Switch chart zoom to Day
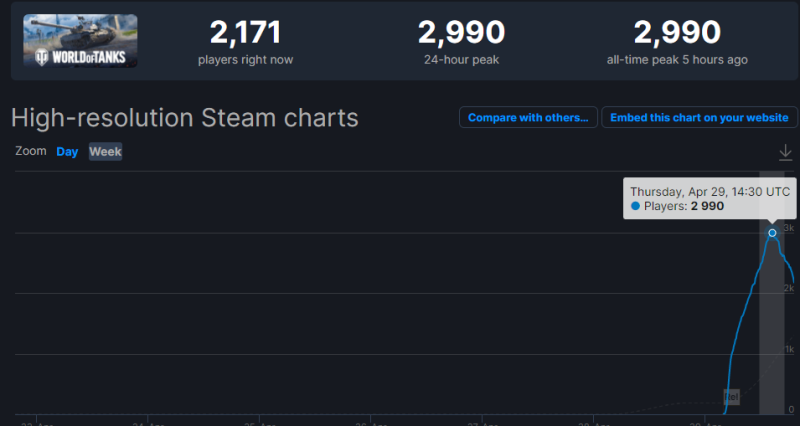This screenshot has width=800, height=426. pos(67,152)
